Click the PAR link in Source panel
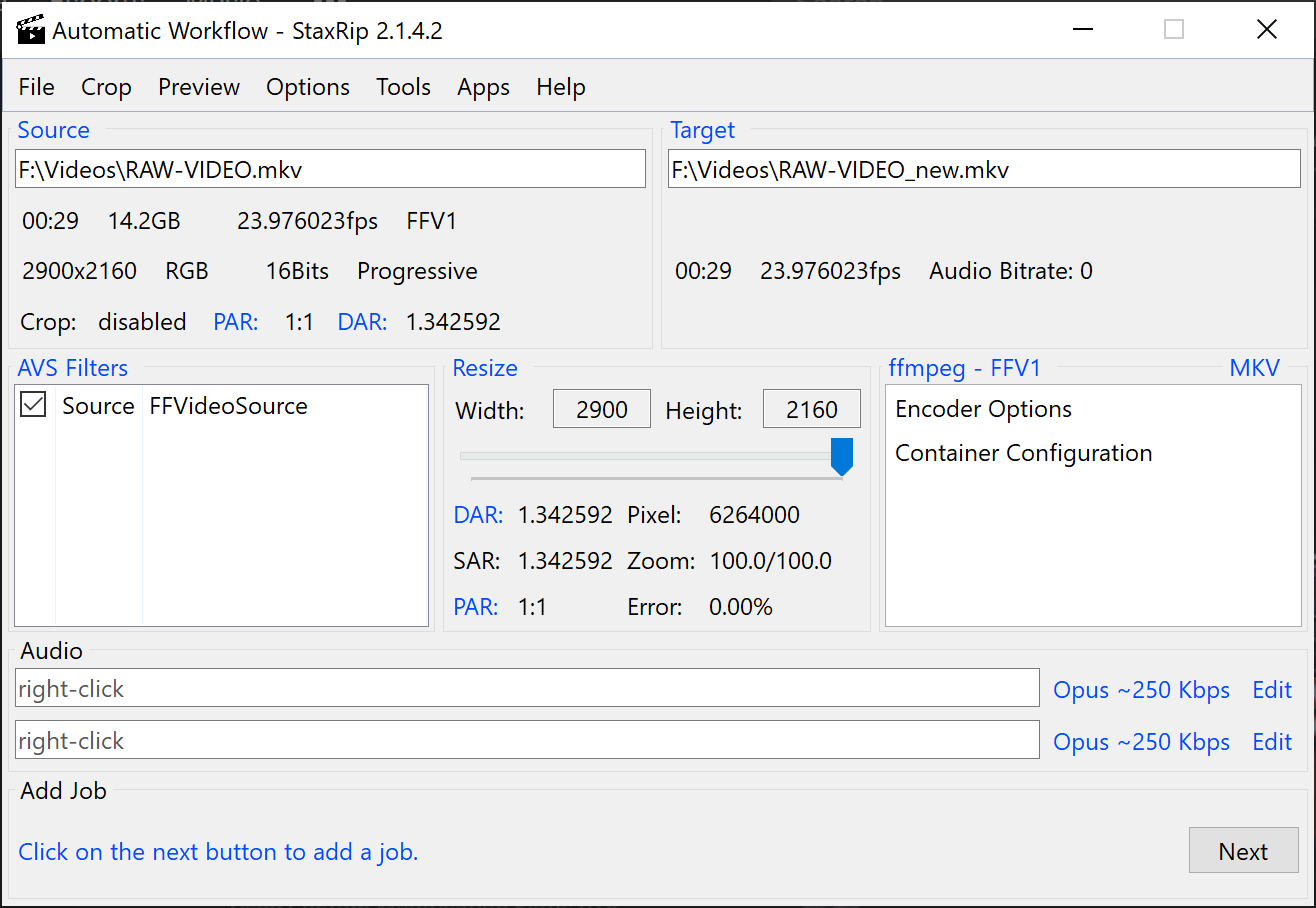Screen dimensions: 1316x908 tap(236, 321)
